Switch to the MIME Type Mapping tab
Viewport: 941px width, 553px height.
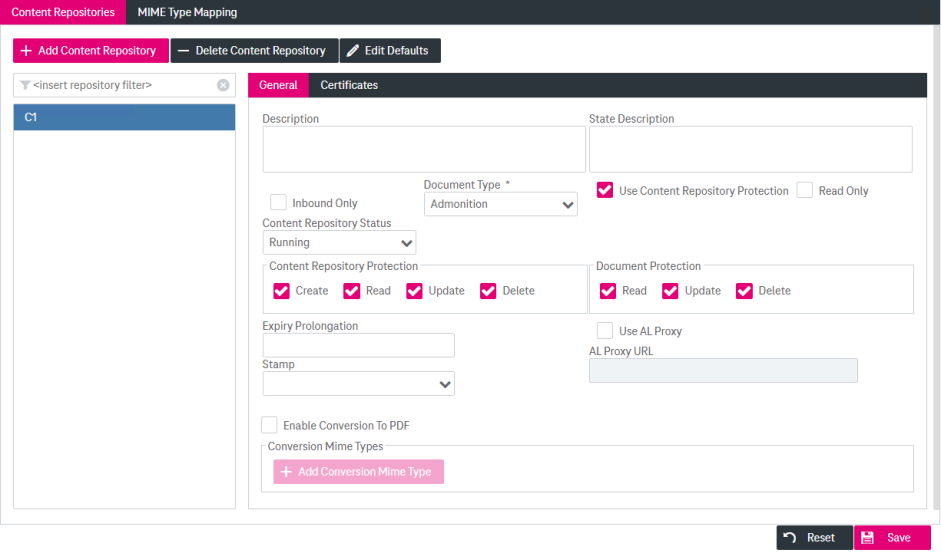187,13
